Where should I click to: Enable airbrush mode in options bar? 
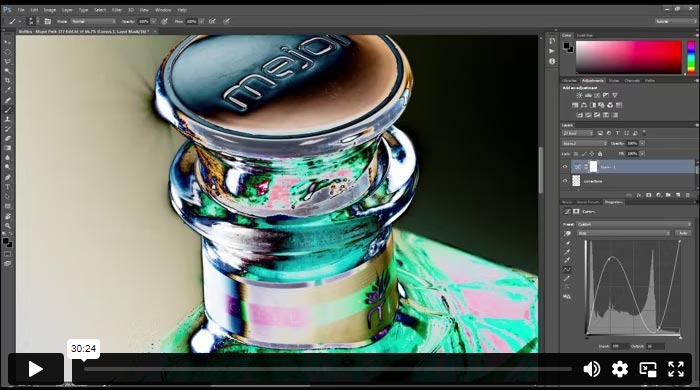click(212, 21)
